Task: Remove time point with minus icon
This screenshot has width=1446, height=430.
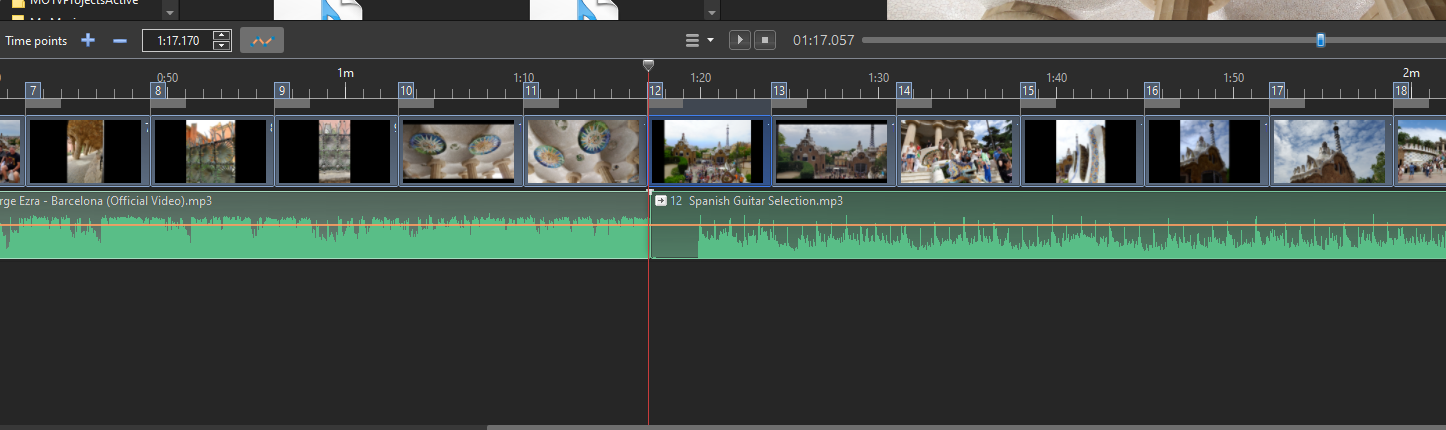Action: [x=120, y=40]
